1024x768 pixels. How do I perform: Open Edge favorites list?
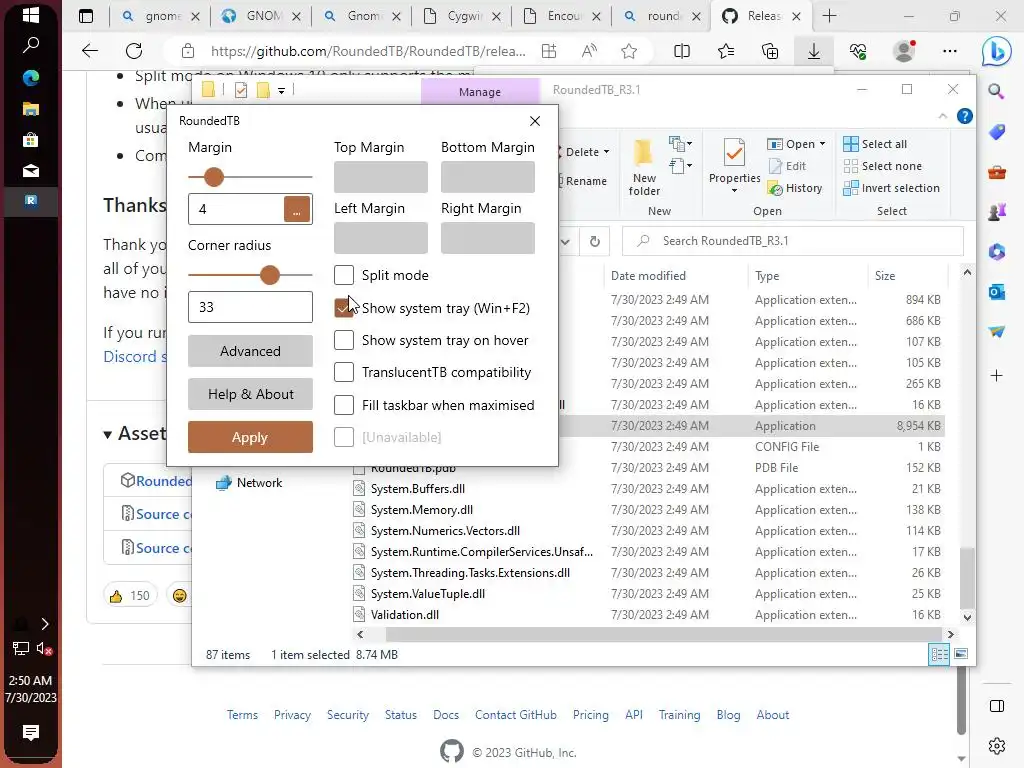click(726, 51)
